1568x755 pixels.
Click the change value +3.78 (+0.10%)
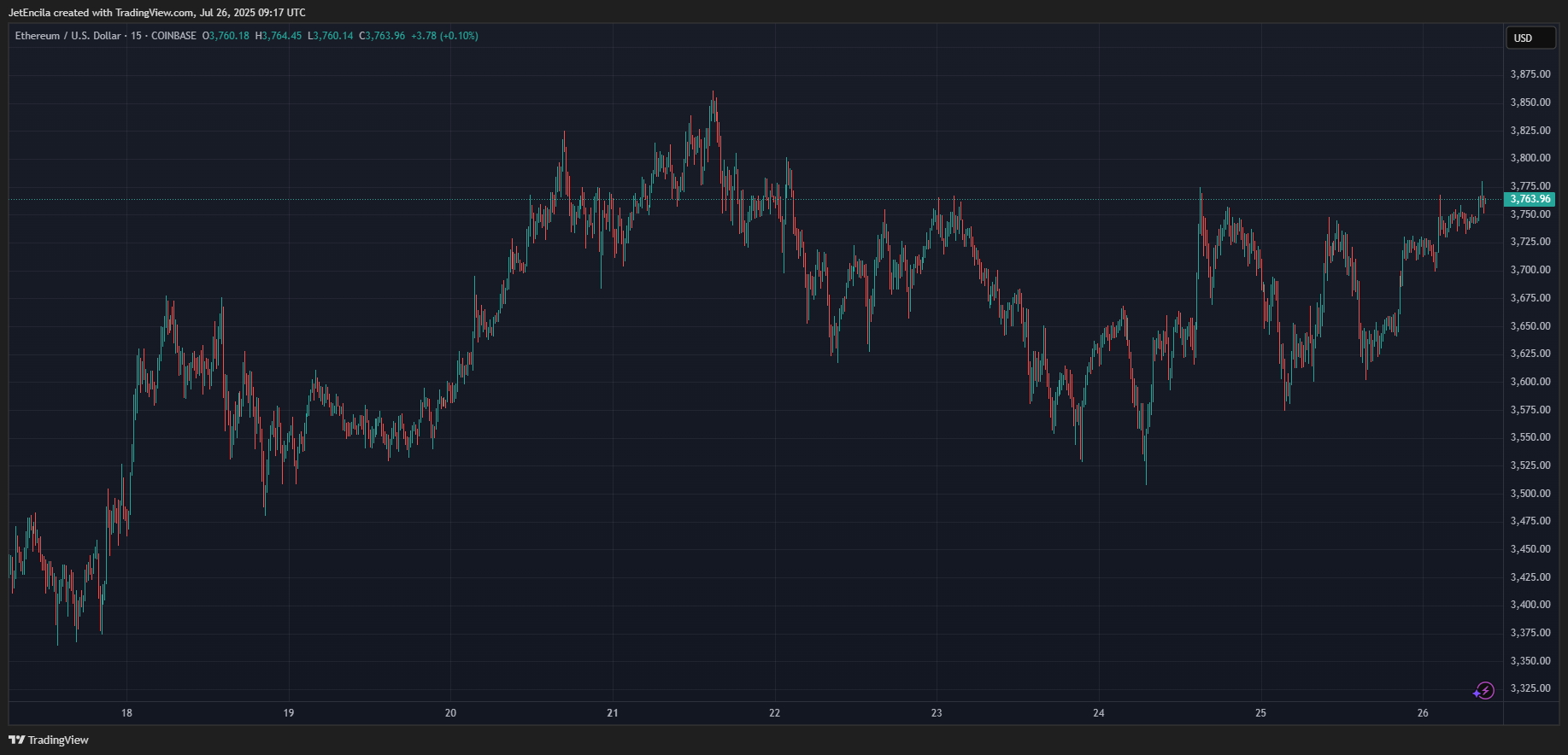[444, 36]
